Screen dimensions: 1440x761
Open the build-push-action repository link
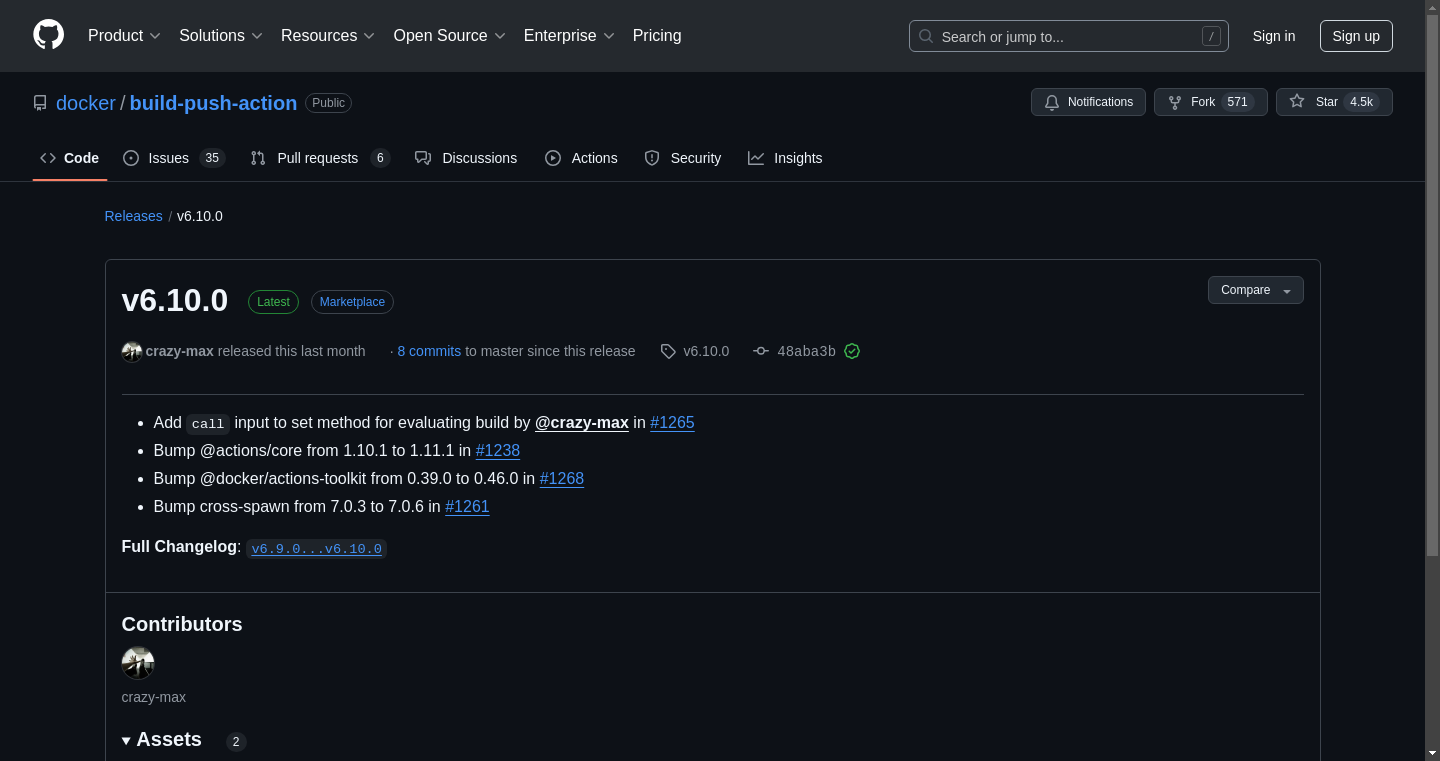click(213, 103)
